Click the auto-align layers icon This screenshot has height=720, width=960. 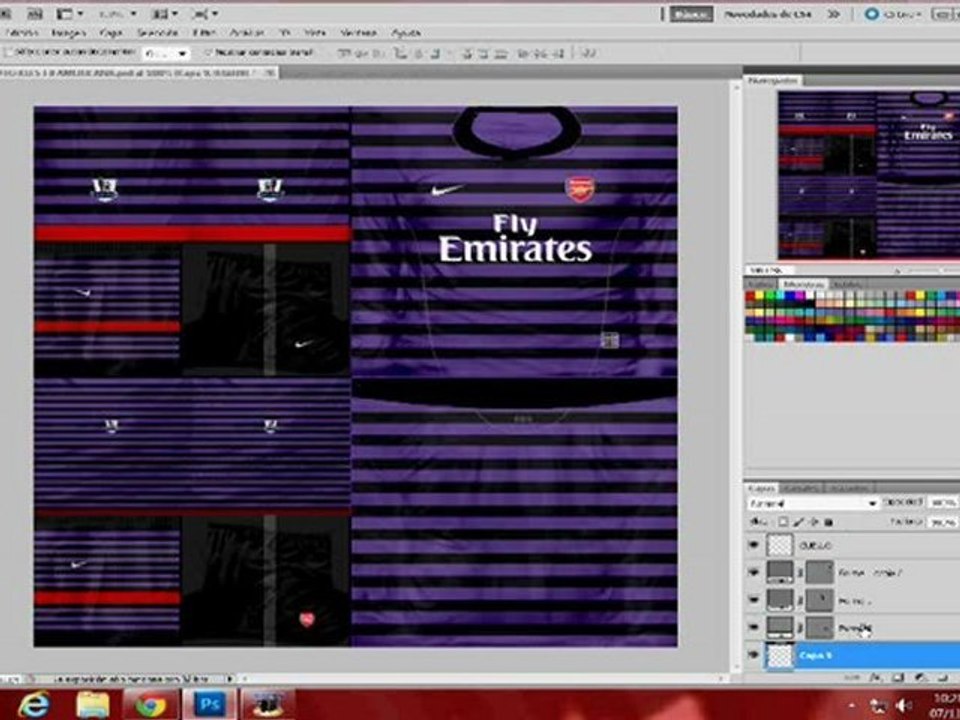coord(588,53)
